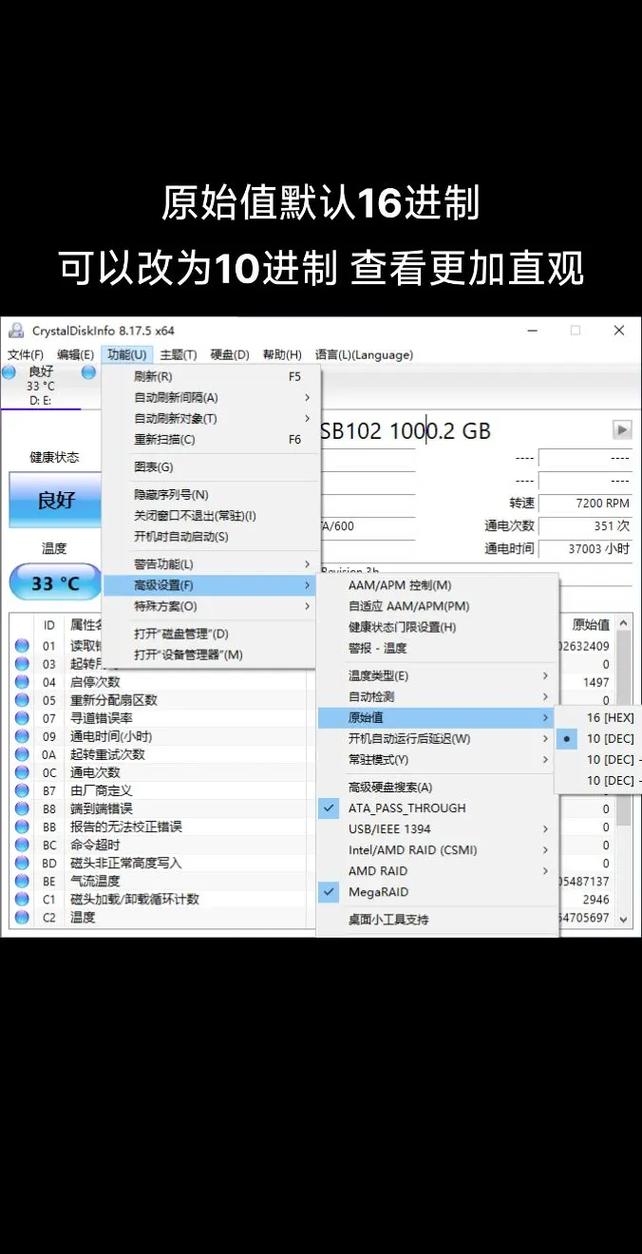Click the status orb in the 启停次数 row
Screen dimensions: 642x1254
point(21,682)
